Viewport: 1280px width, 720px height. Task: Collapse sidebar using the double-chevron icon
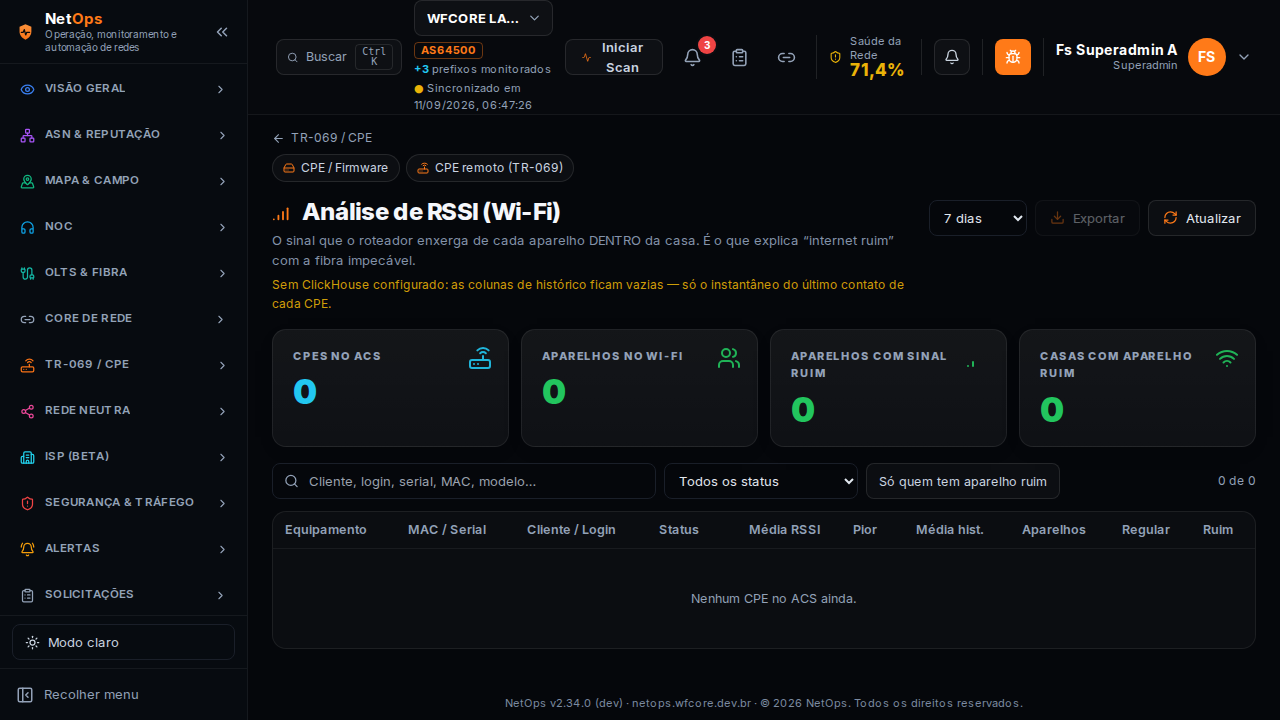click(x=222, y=32)
